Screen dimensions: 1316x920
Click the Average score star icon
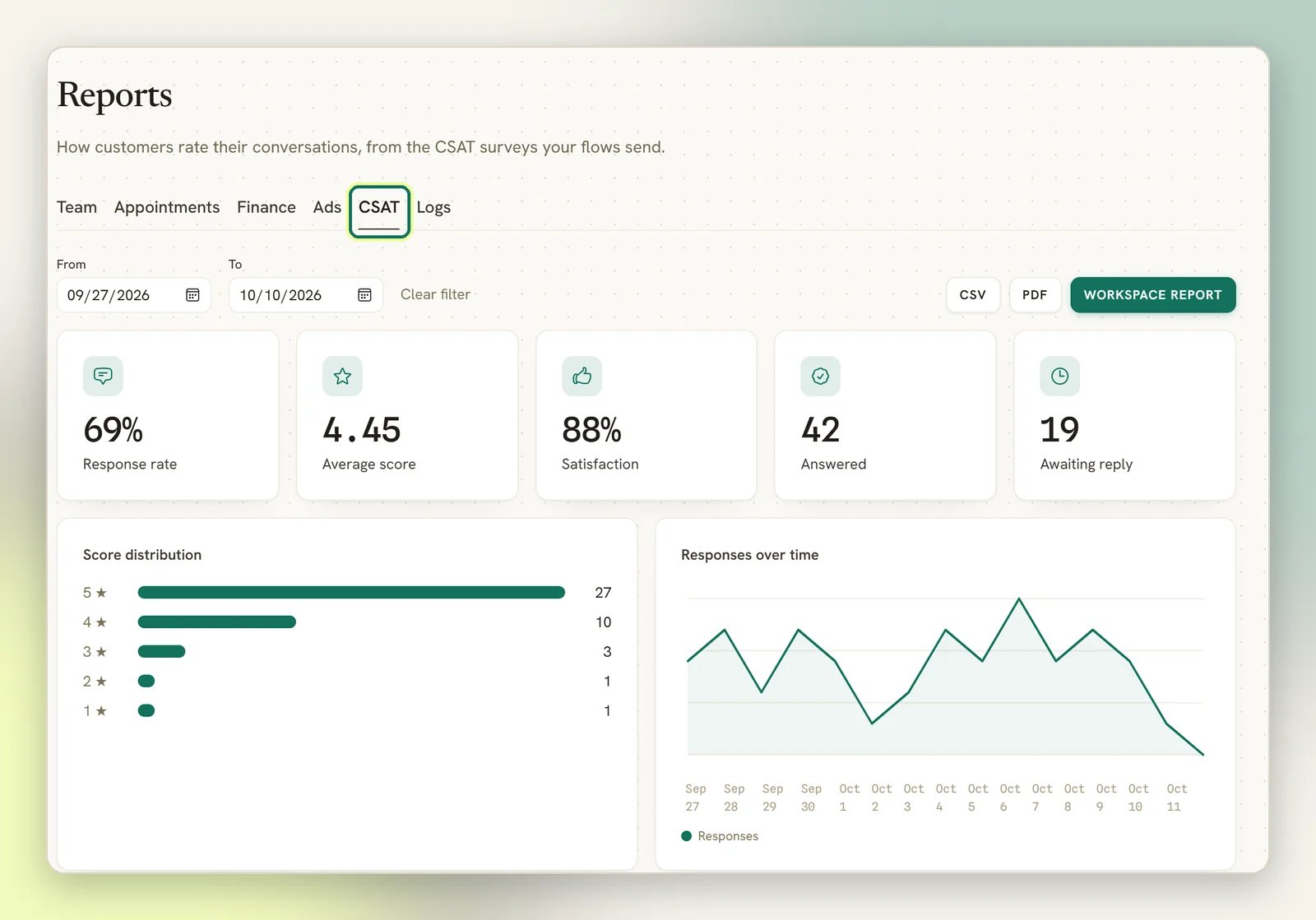[342, 376]
